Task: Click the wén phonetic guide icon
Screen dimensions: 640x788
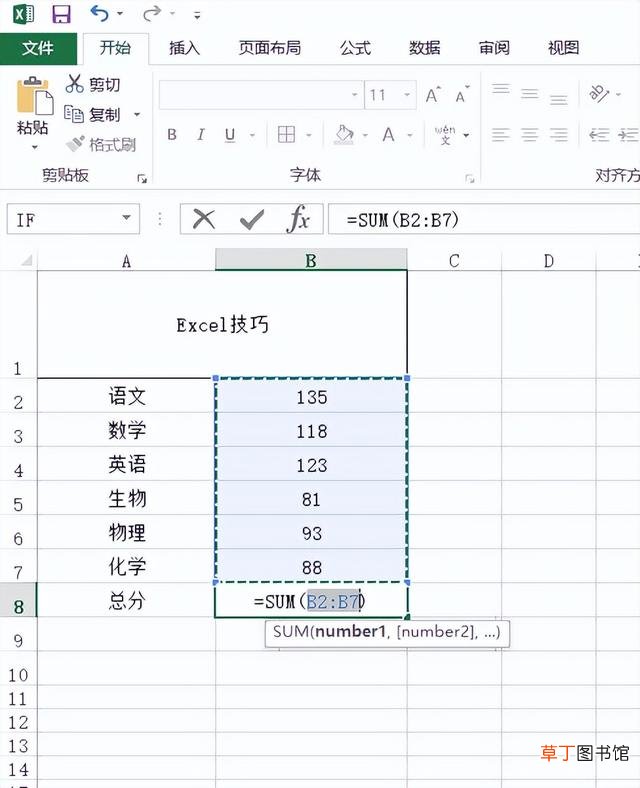Action: tap(445, 135)
